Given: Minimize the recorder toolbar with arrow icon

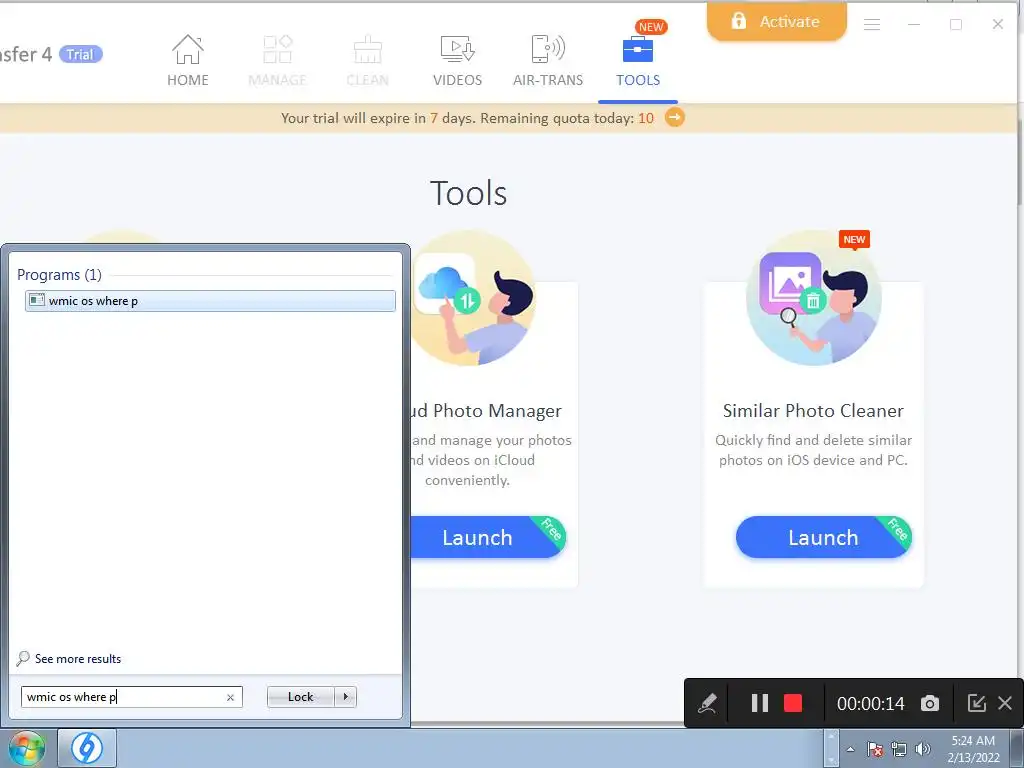Looking at the screenshot, I should tap(976, 703).
